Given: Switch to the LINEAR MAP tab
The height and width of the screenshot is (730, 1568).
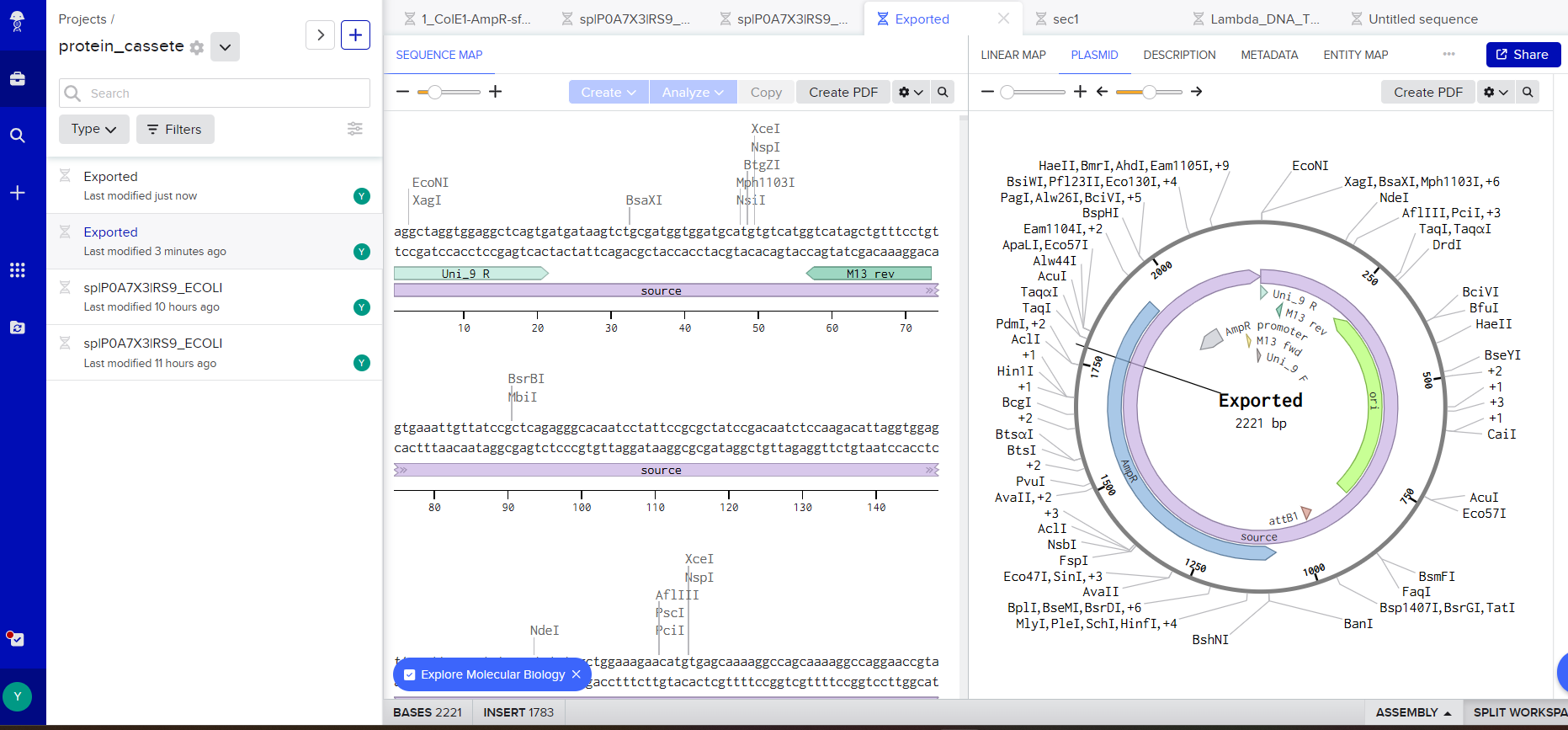Looking at the screenshot, I should (1013, 55).
